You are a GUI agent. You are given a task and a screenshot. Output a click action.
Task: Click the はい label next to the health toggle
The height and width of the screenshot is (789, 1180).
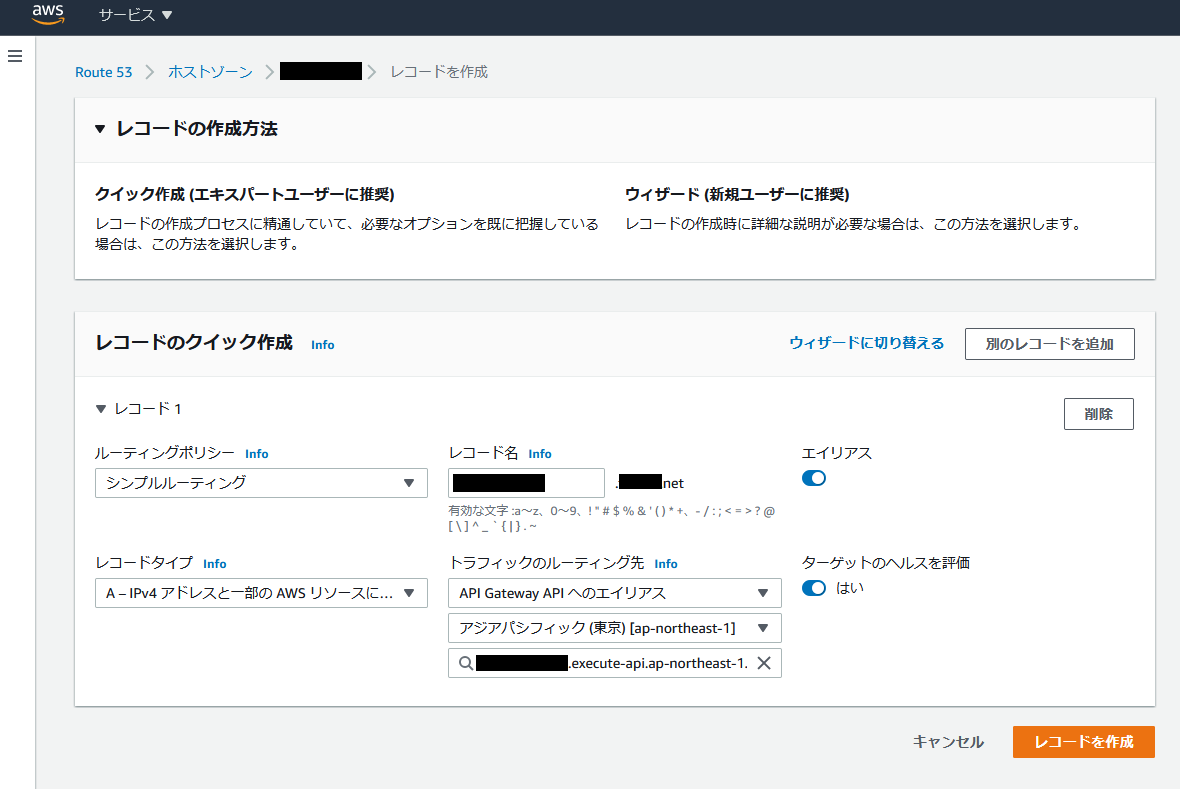click(850, 588)
